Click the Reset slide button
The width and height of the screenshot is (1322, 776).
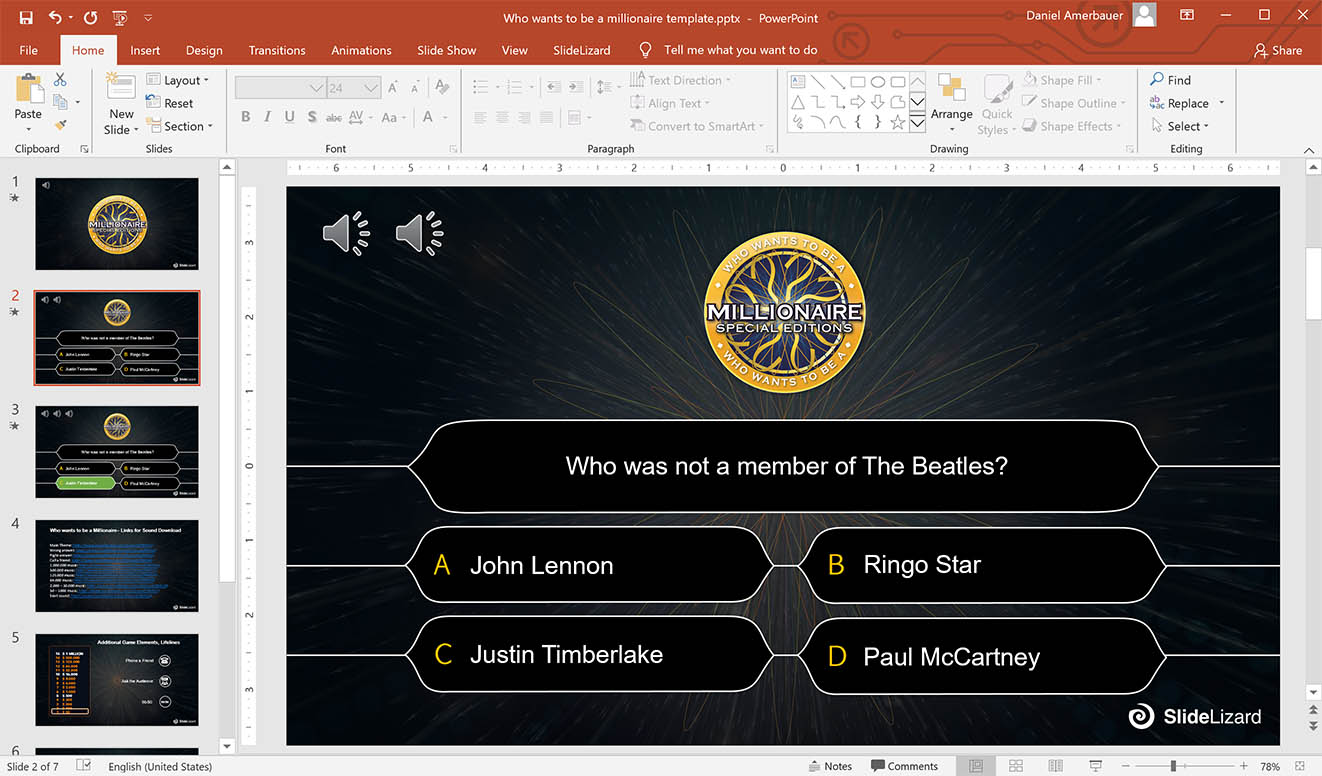click(170, 103)
